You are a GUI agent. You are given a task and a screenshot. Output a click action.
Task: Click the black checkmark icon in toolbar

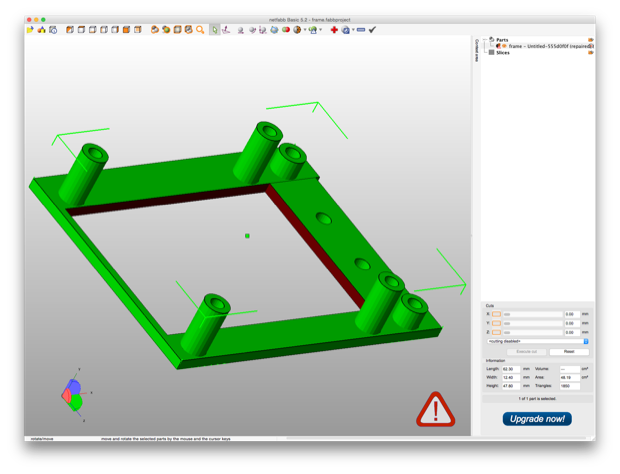tap(372, 30)
